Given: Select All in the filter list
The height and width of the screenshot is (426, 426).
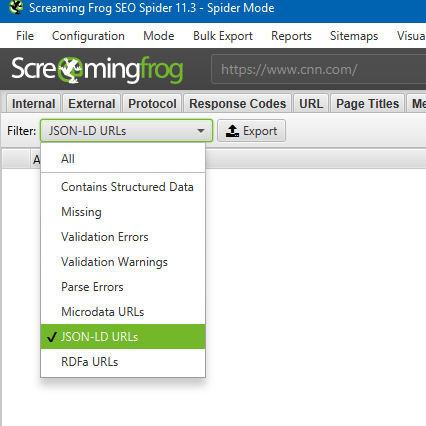Looking at the screenshot, I should coord(123,159).
